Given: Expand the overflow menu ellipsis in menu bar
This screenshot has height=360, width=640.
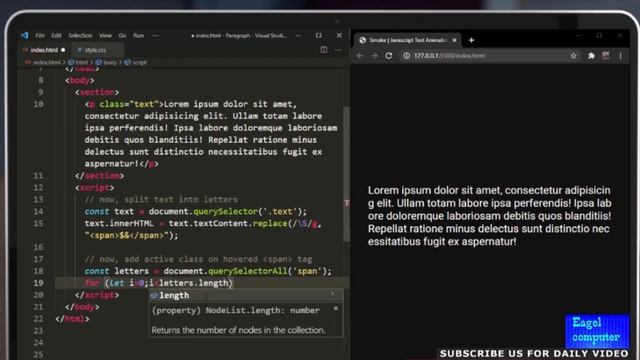Looking at the screenshot, I should [x=155, y=36].
